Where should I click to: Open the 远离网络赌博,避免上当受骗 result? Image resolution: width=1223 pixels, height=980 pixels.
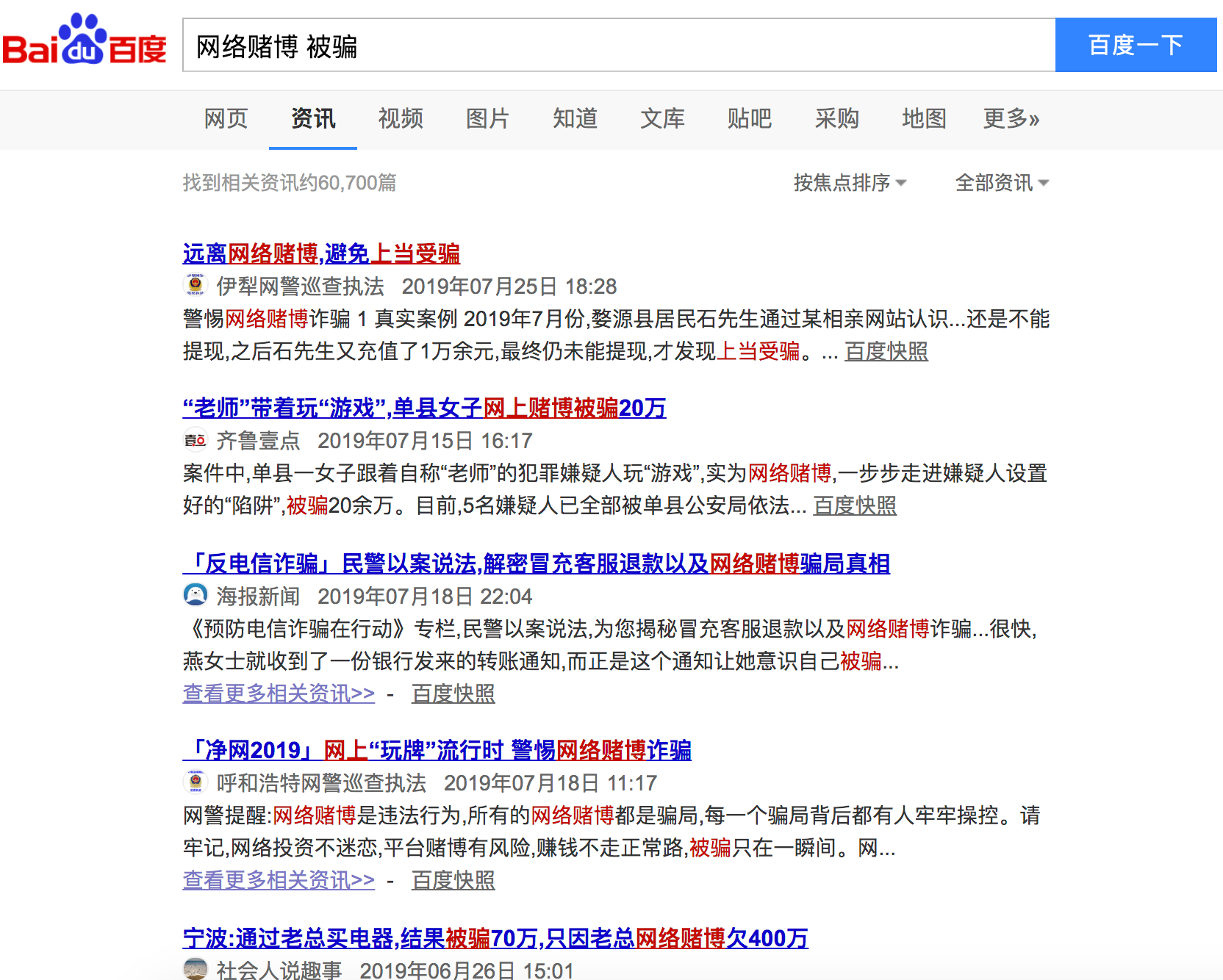(321, 253)
